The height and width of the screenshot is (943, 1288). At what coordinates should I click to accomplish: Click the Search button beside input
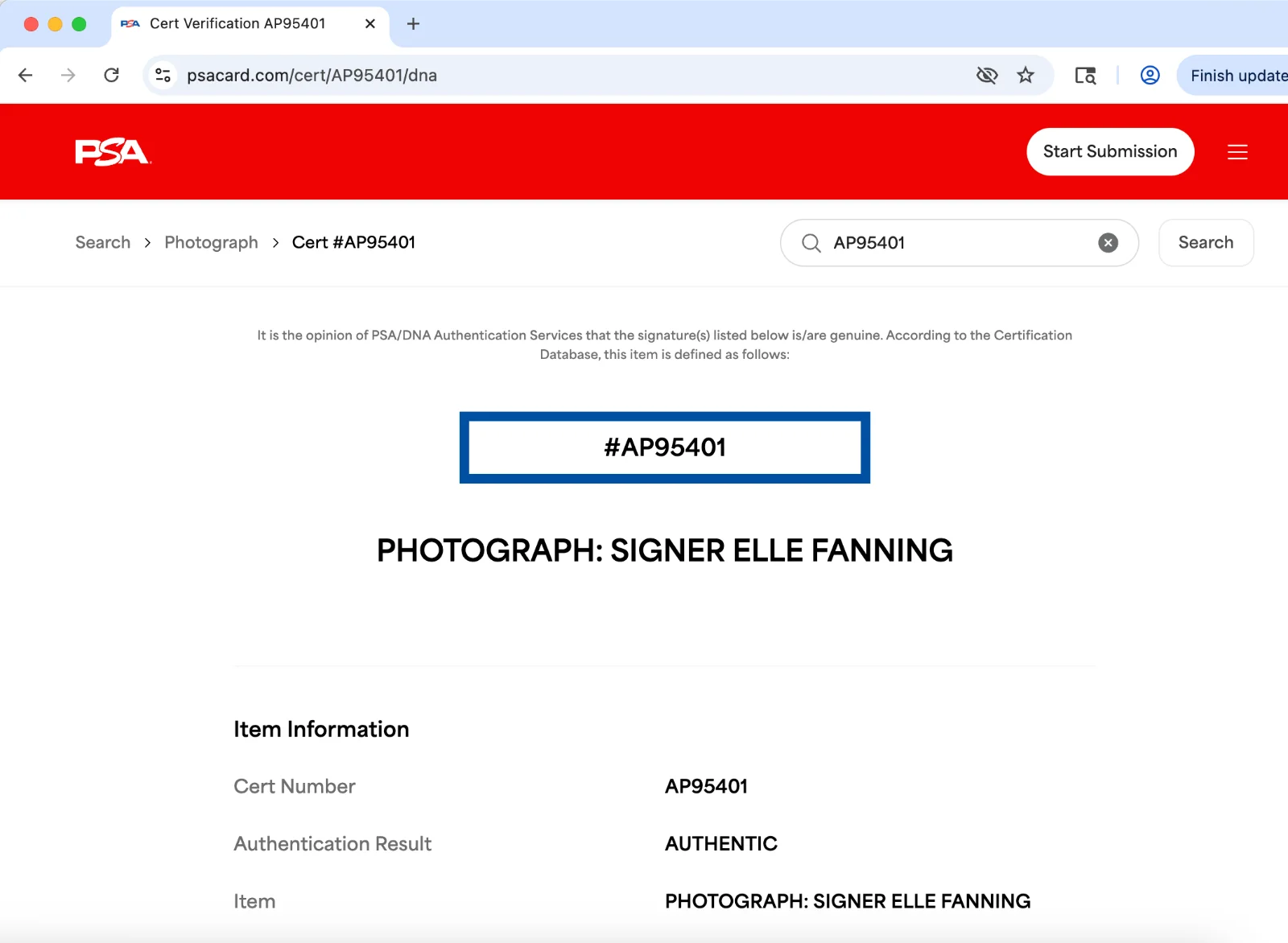pyautogui.click(x=1206, y=242)
